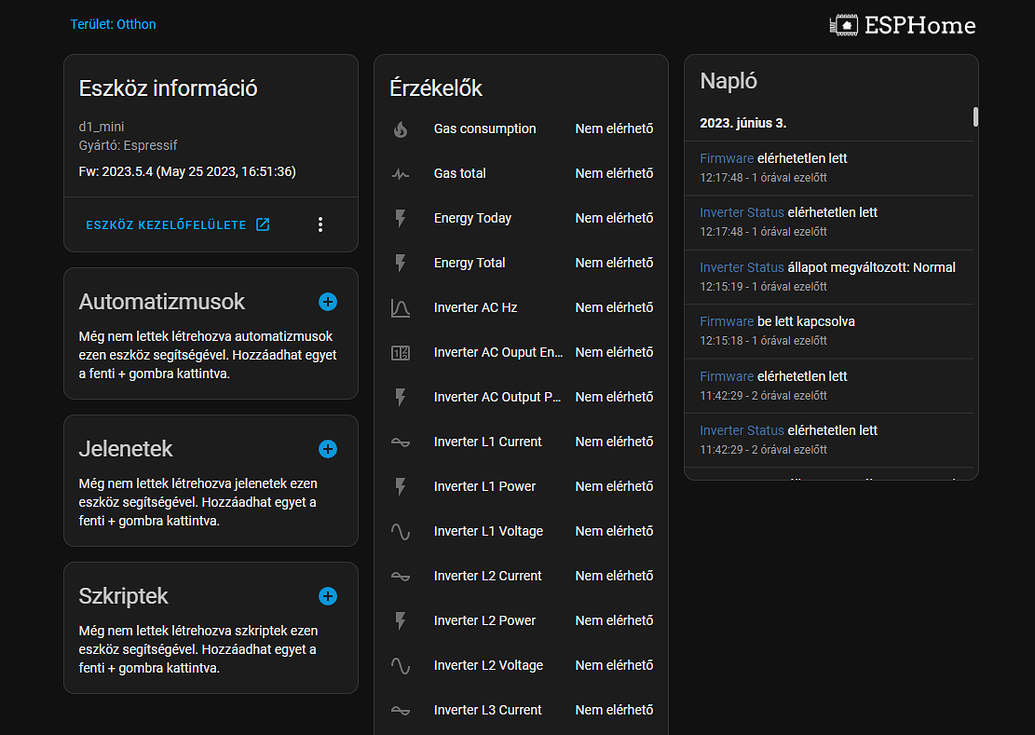Screen dimensions: 1035x735
Task: Add a new scene in Jelenetek
Action: coord(328,449)
